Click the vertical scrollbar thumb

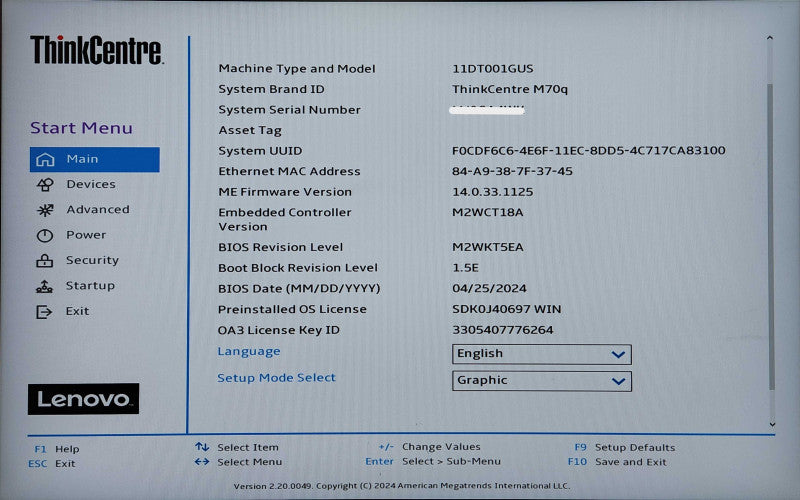click(771, 237)
